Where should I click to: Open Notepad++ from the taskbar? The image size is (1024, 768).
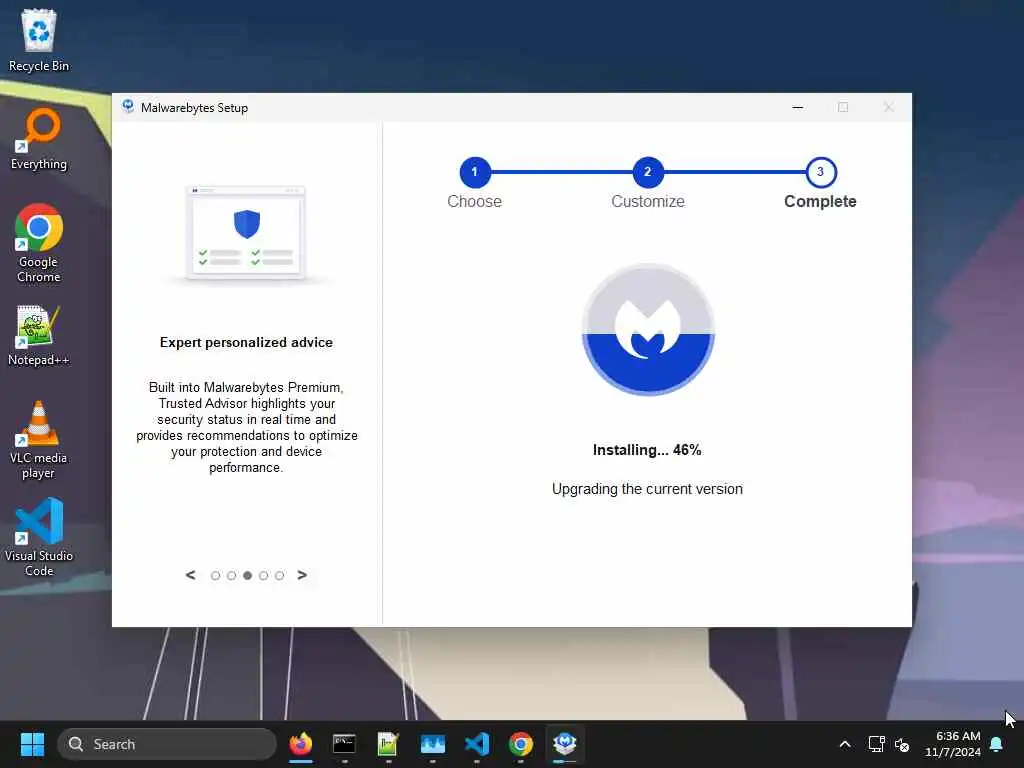[388, 744]
